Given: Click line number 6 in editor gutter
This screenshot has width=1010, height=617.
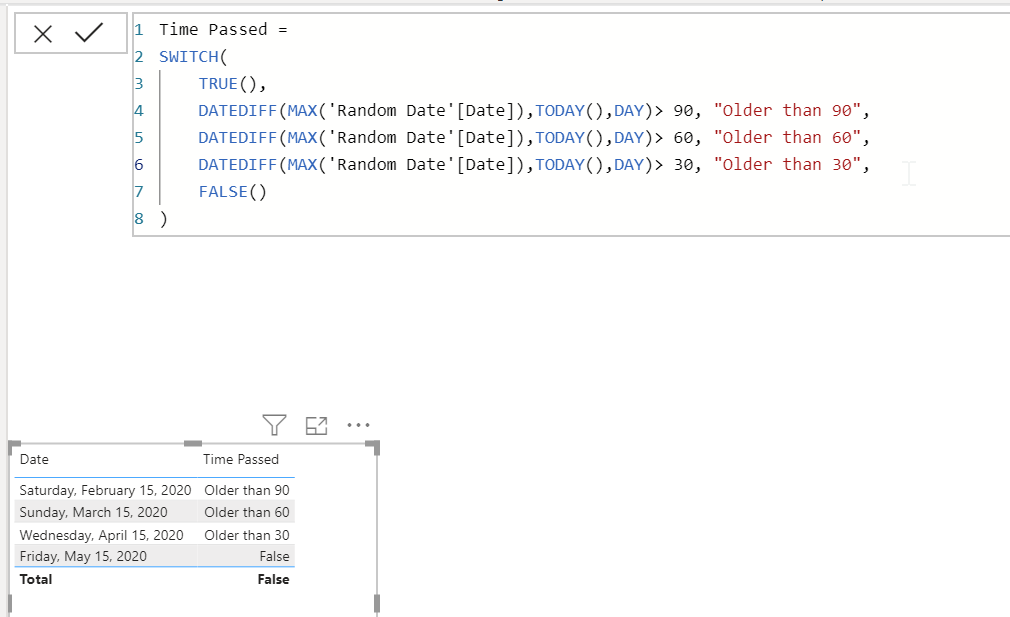Looking at the screenshot, I should click(139, 165).
